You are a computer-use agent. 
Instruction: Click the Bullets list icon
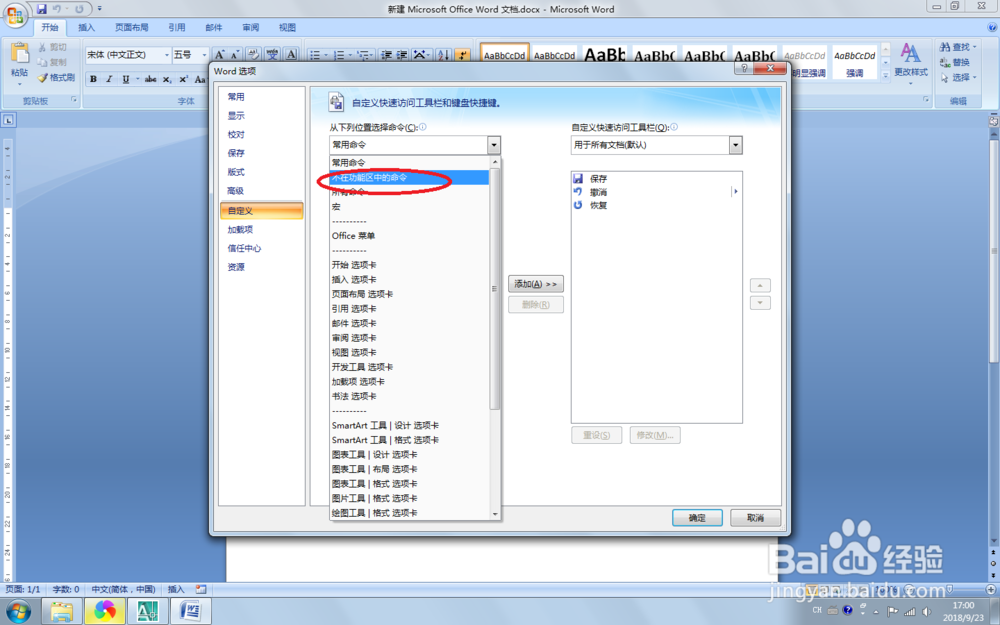click(315, 55)
